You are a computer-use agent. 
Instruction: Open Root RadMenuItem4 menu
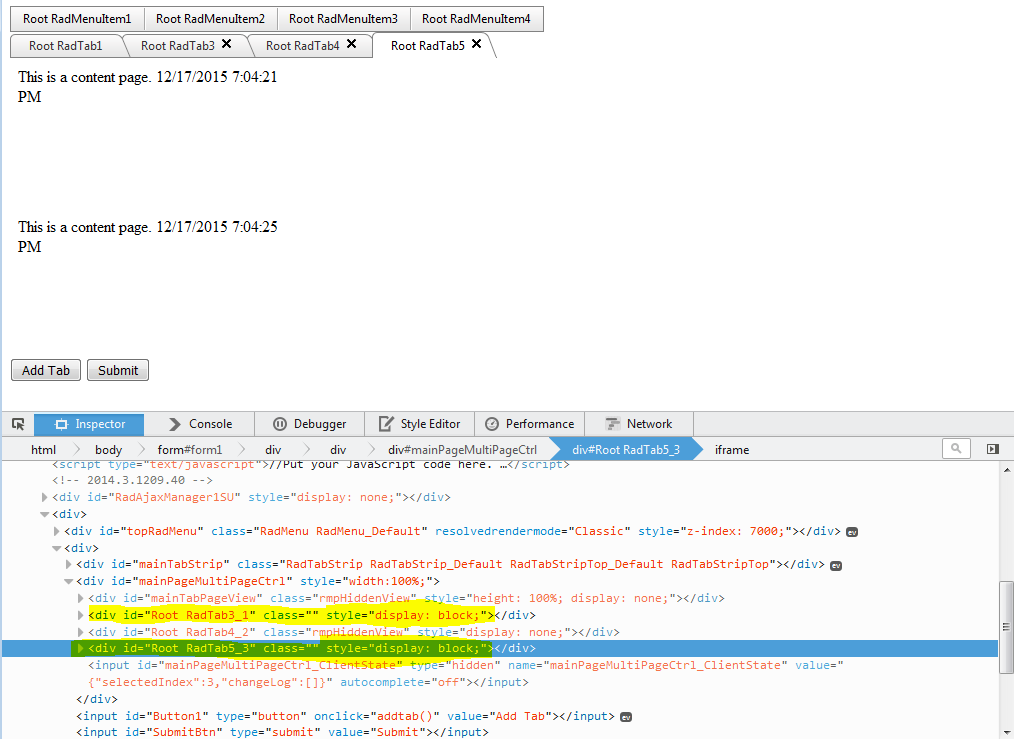(477, 19)
